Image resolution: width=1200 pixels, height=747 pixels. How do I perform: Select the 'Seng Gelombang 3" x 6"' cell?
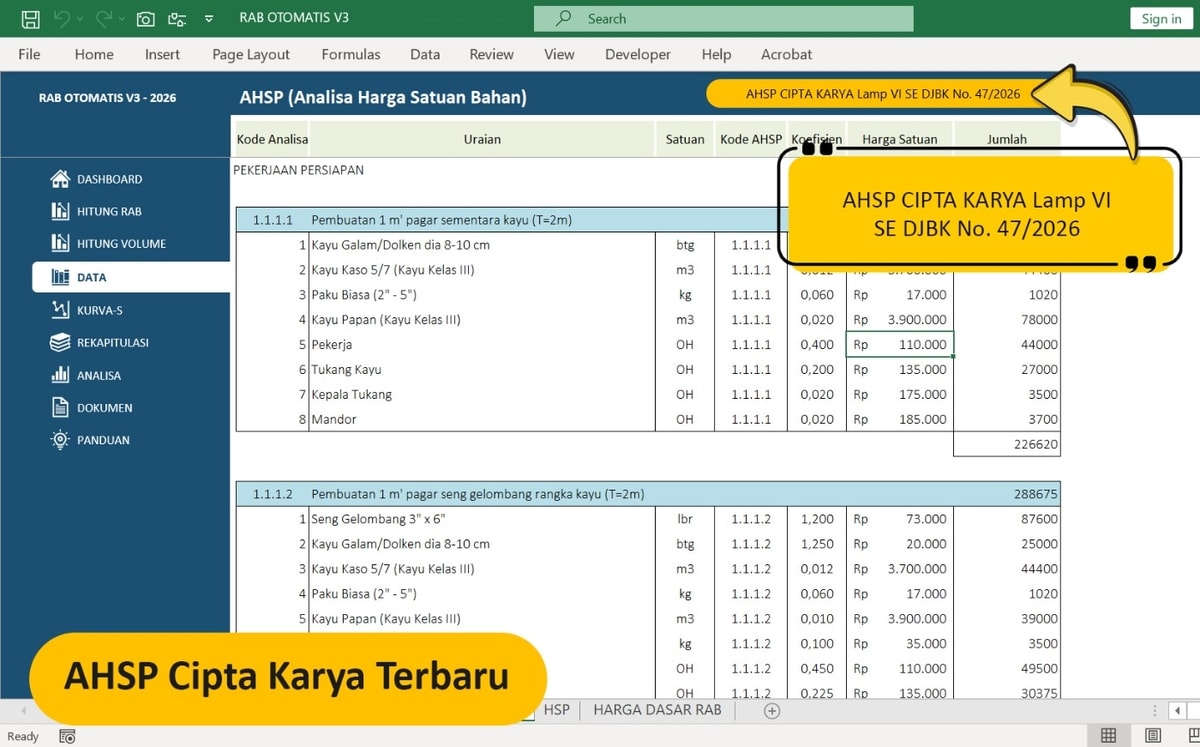[x=482, y=519]
